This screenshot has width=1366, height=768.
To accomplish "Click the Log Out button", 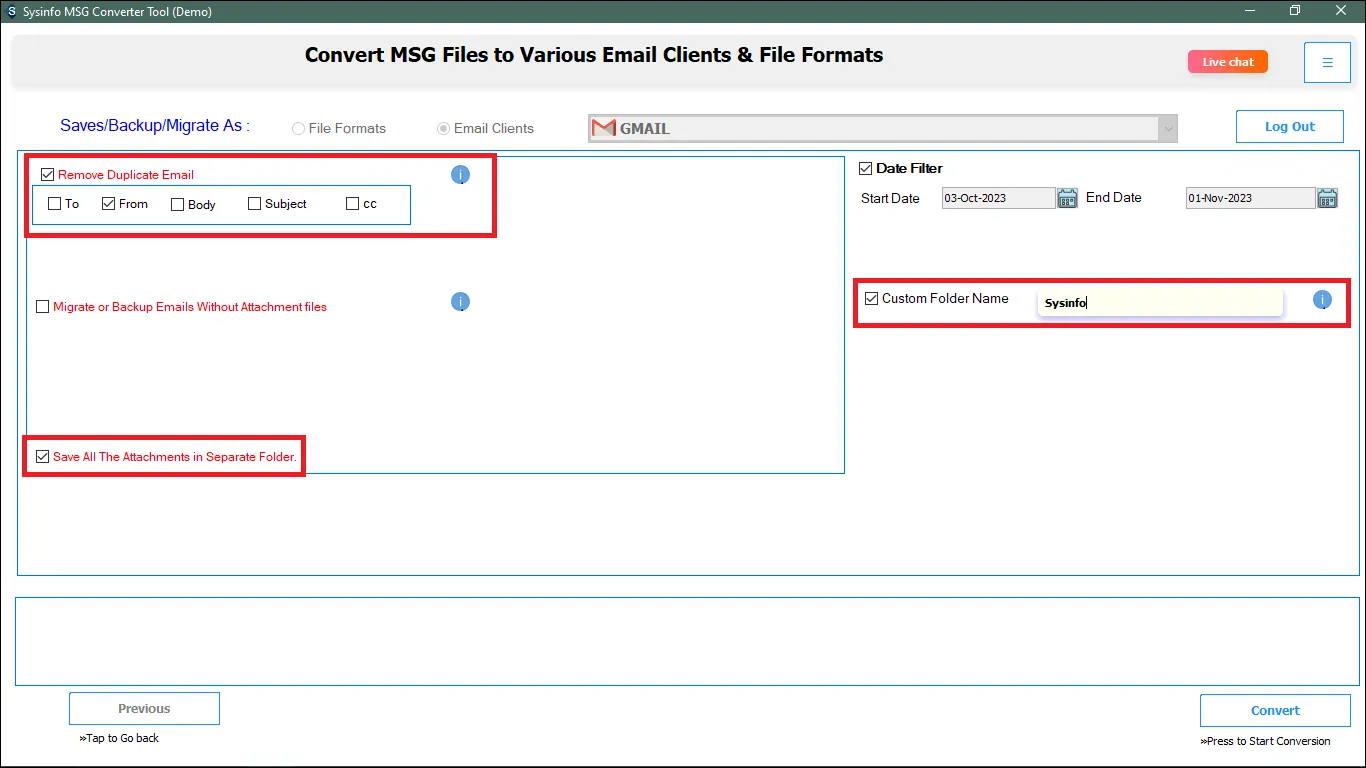I will [x=1290, y=127].
